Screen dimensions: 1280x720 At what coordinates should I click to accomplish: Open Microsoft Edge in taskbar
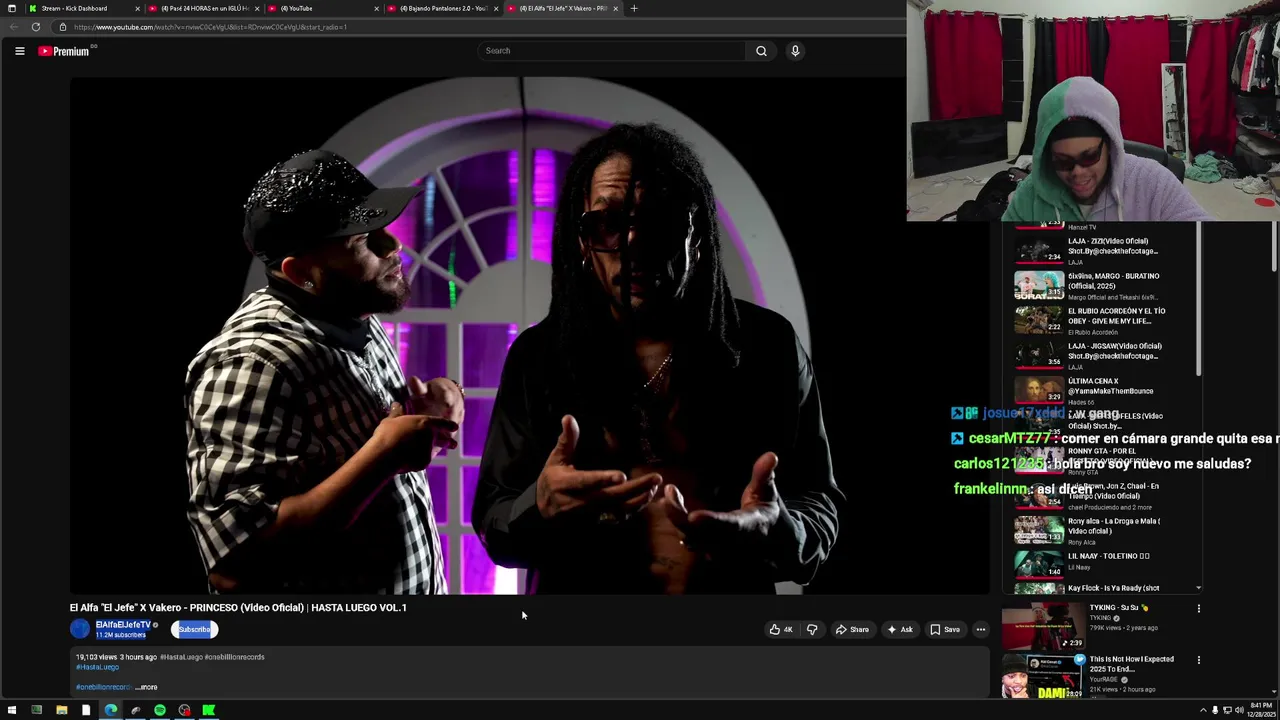click(x=110, y=710)
